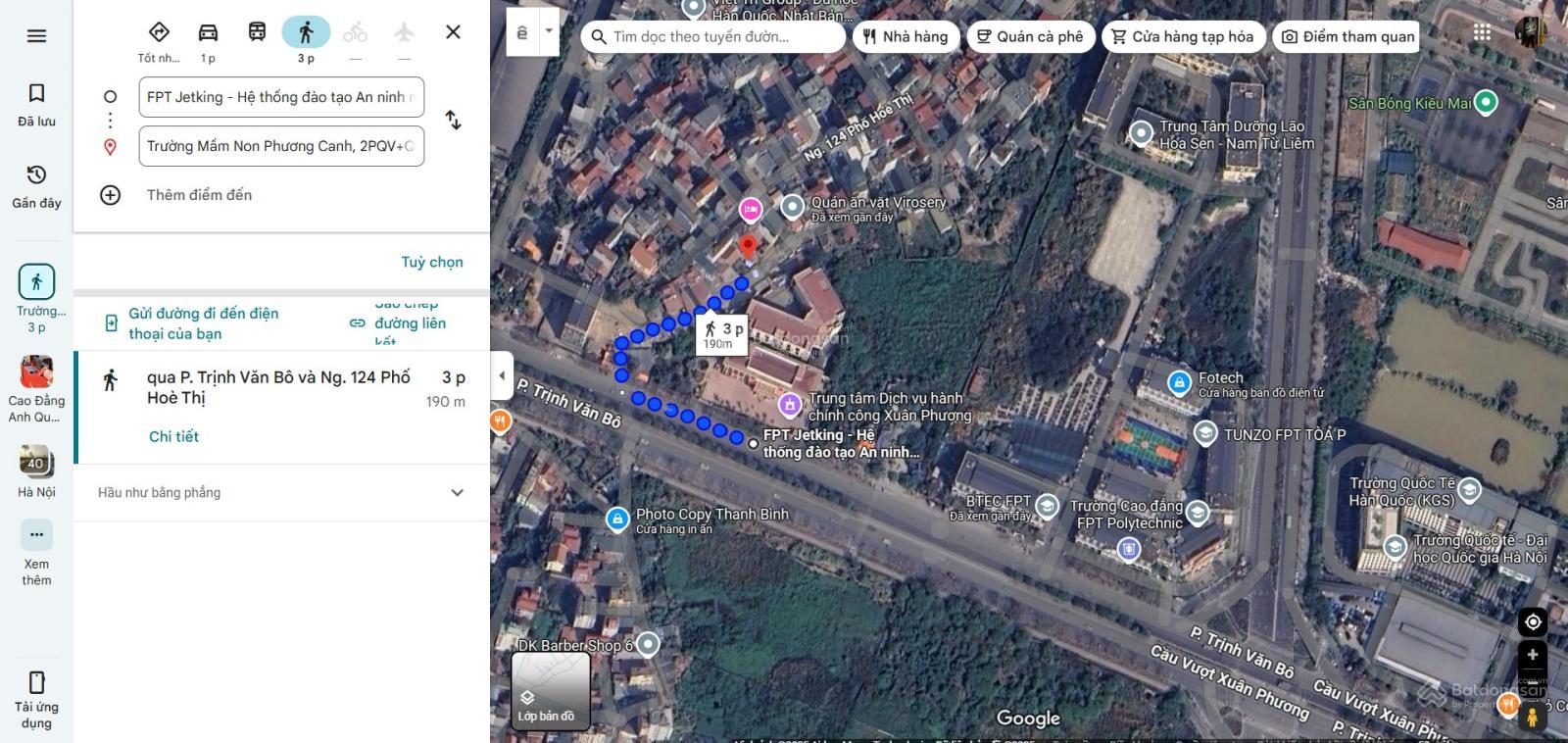Add a stop with Thêm điểm đến
This screenshot has height=743, width=1568.
click(199, 195)
